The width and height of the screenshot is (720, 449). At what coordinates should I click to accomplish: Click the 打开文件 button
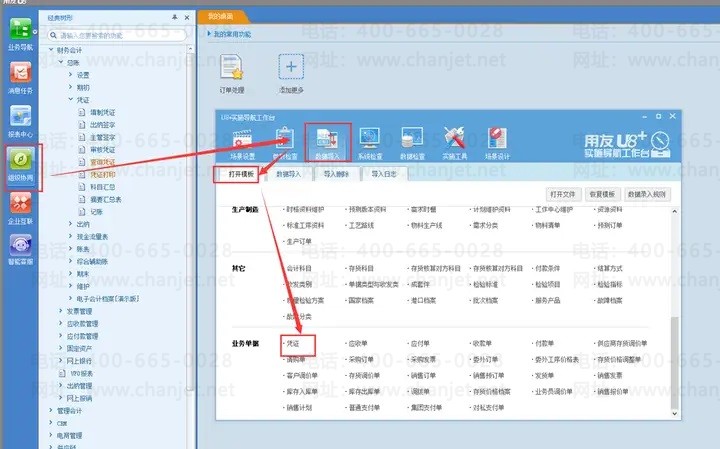[x=563, y=194]
